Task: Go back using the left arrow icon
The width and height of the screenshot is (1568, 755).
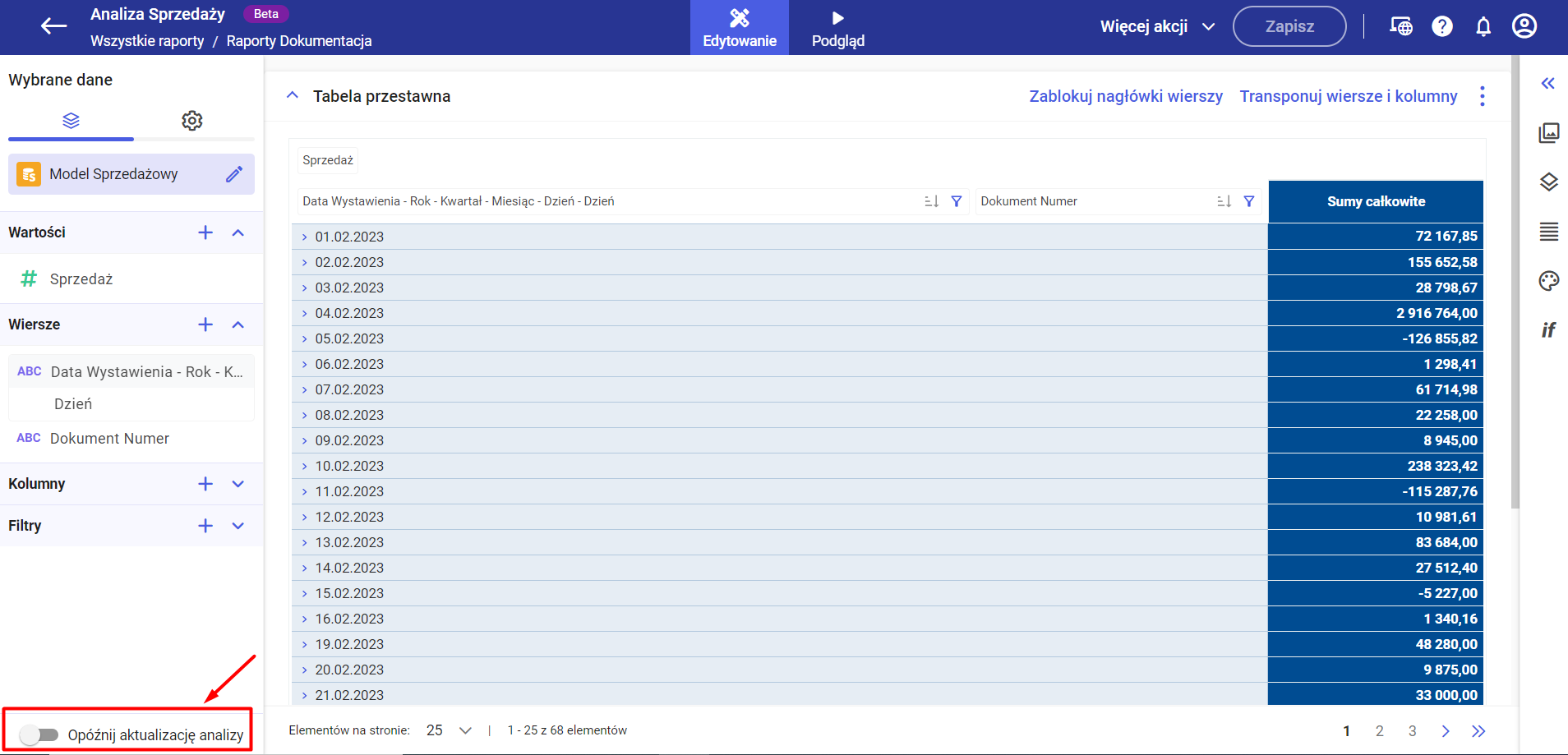Action: [54, 25]
